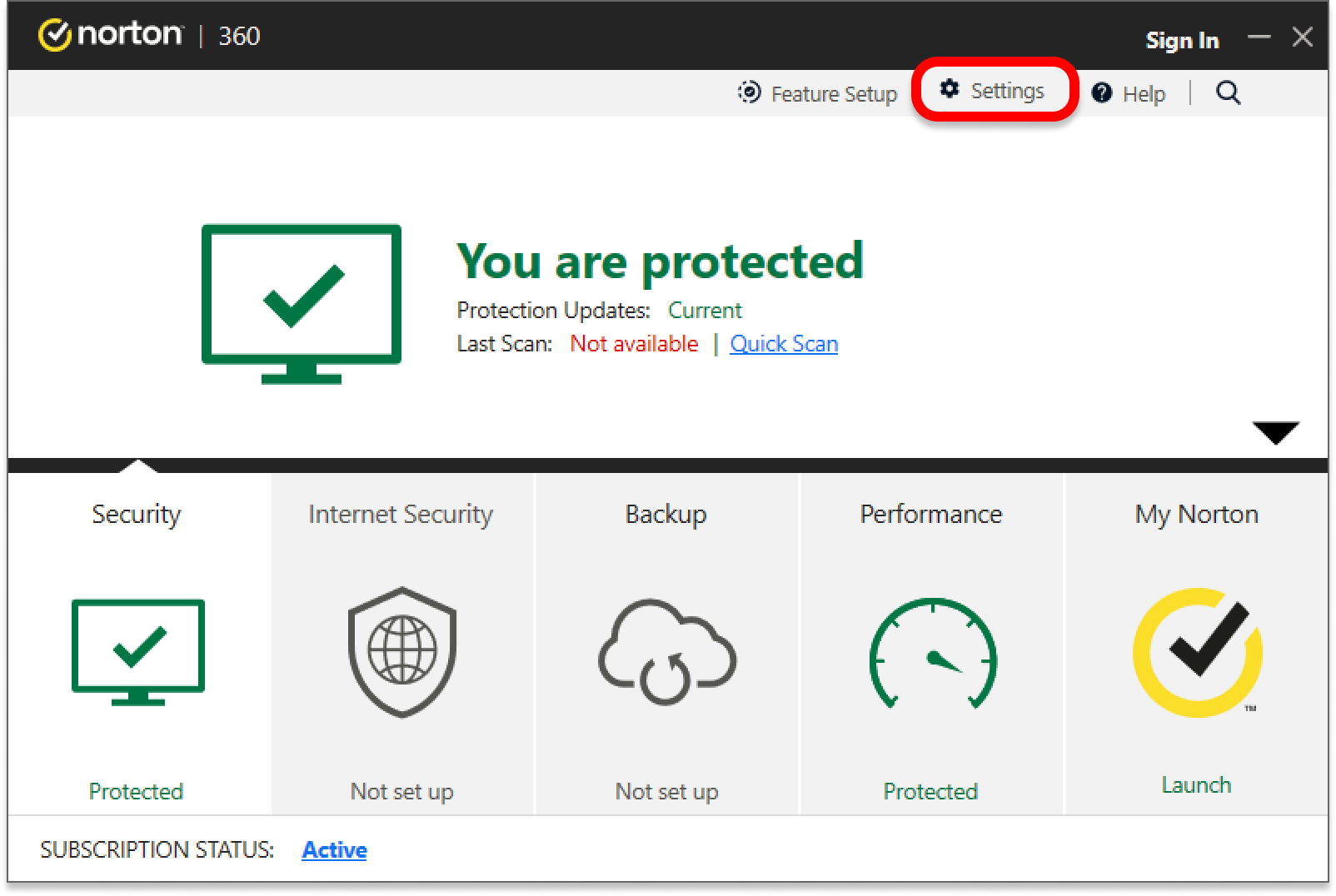This screenshot has height=896, width=1336.
Task: Click the Performance gauge icon
Action: click(x=932, y=652)
